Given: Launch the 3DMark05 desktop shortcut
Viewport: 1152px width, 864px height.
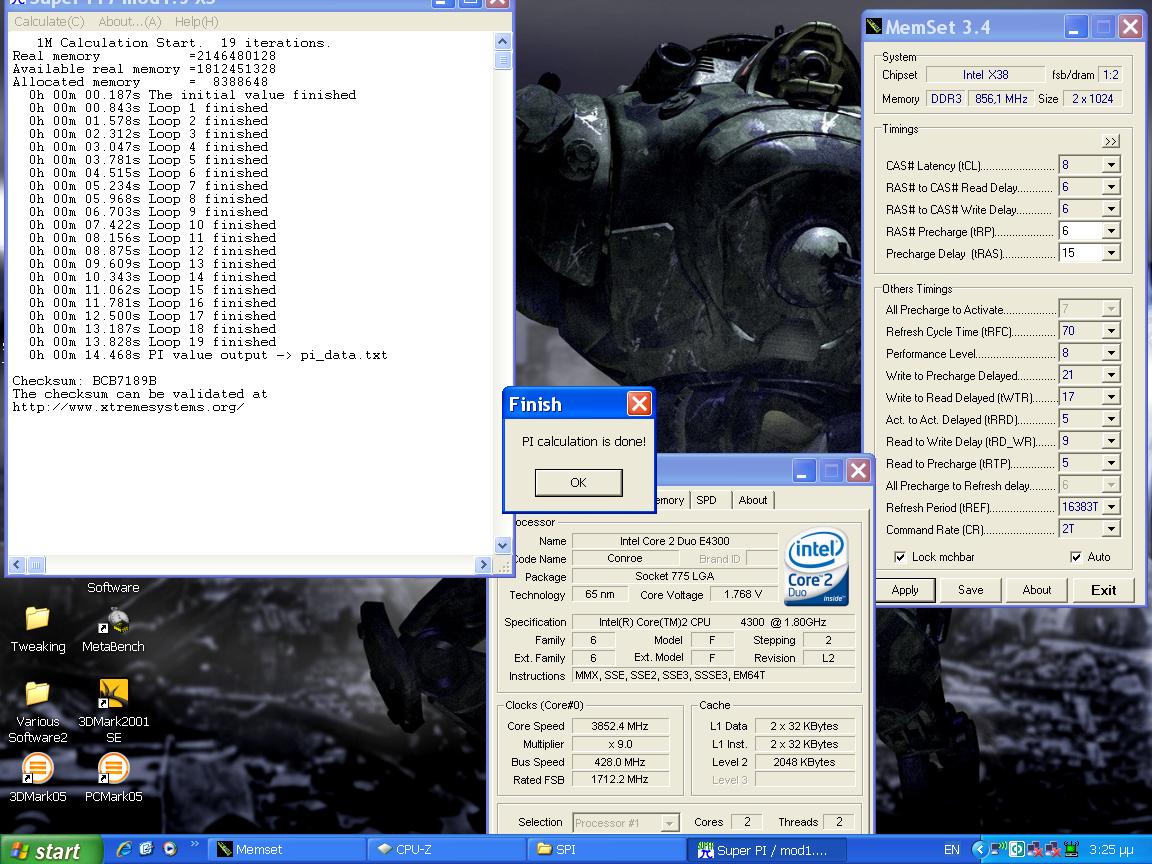Looking at the screenshot, I should click(x=37, y=777).
